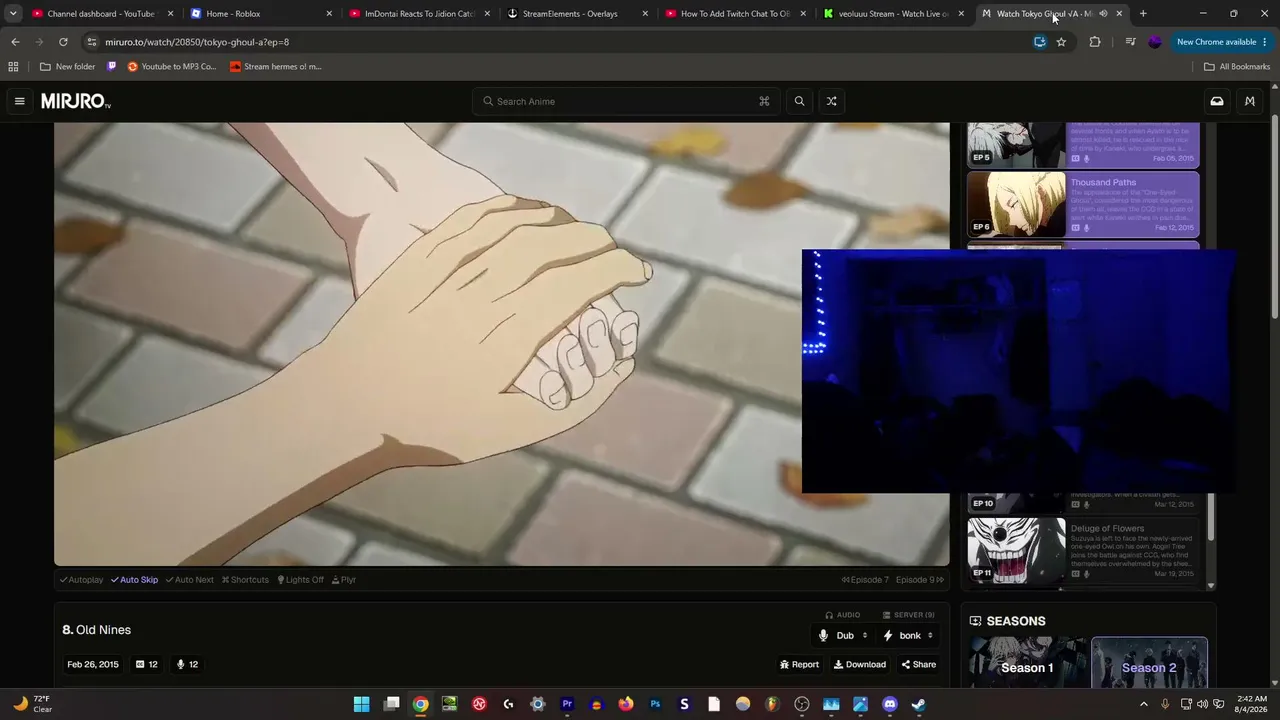Open the bonk server dropdown
The height and width of the screenshot is (720, 1280).
point(909,636)
